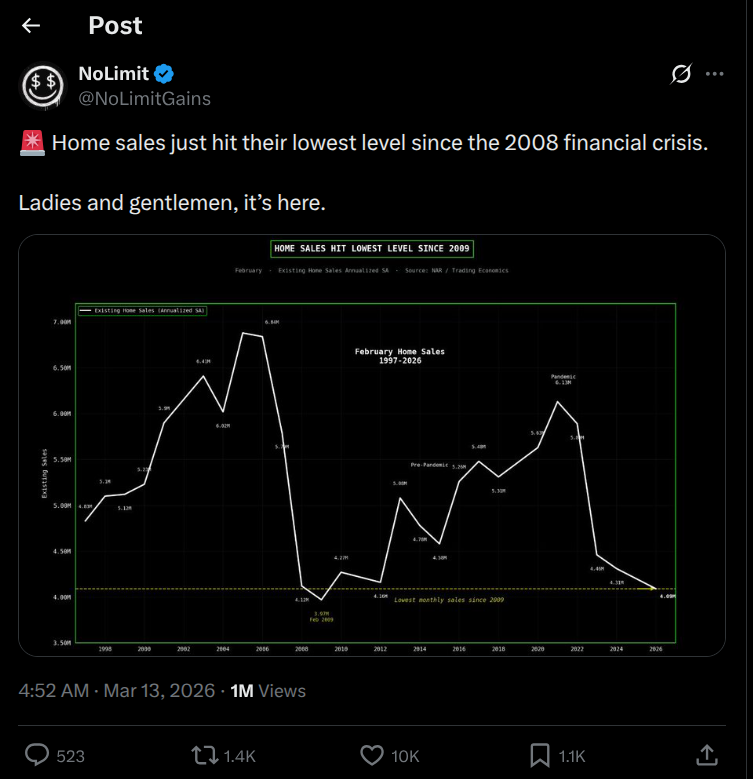Bookmark this post with the ribbon icon
753x779 pixels.
(x=539, y=755)
